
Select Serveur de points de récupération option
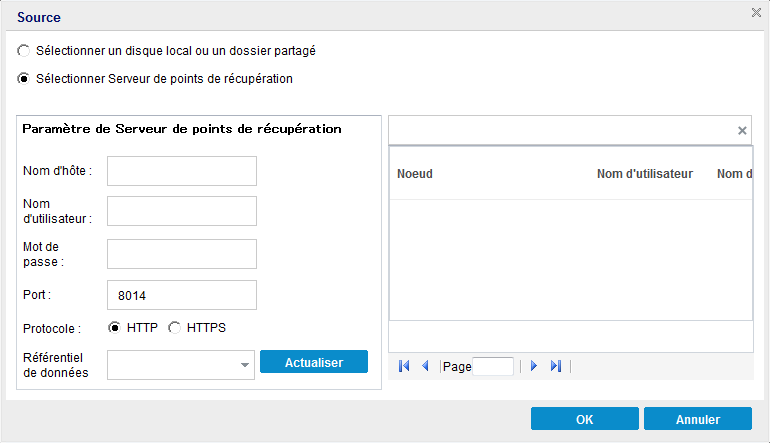click(24, 78)
